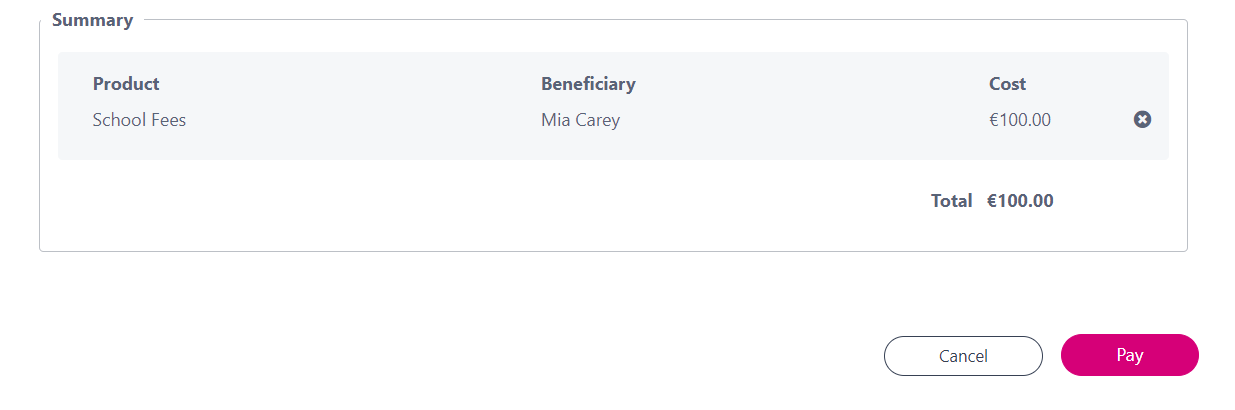Click the bold Total label
1235x410 pixels.
[x=951, y=201]
